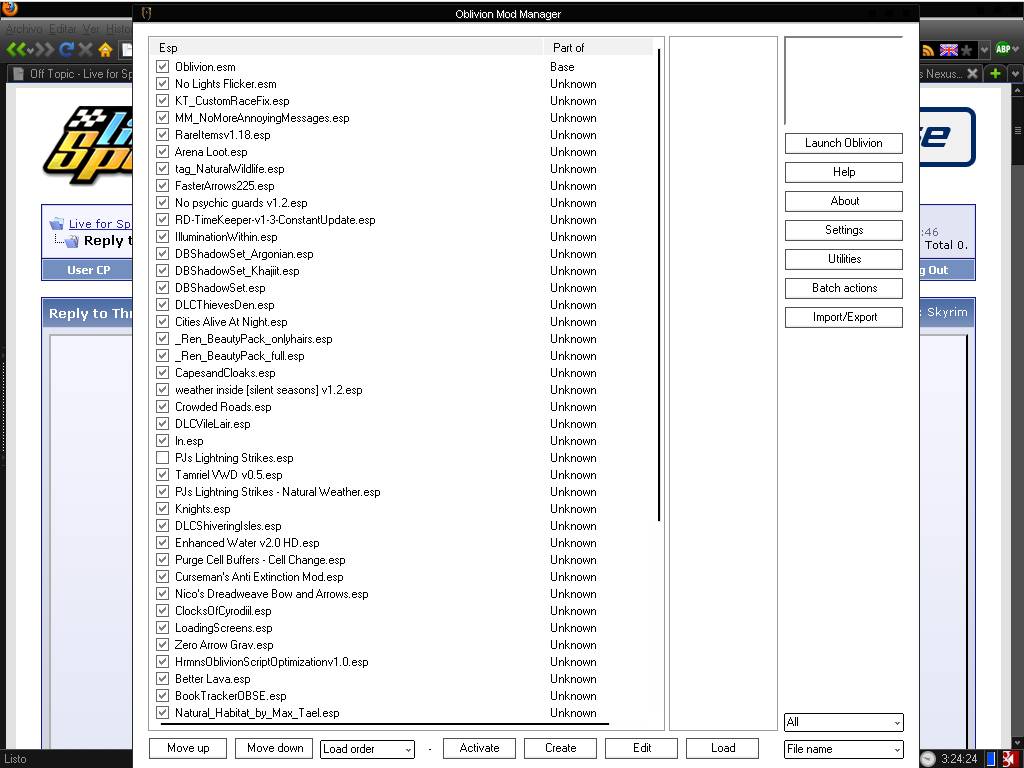Open a new Firefox tab with the green plus

(x=995, y=73)
